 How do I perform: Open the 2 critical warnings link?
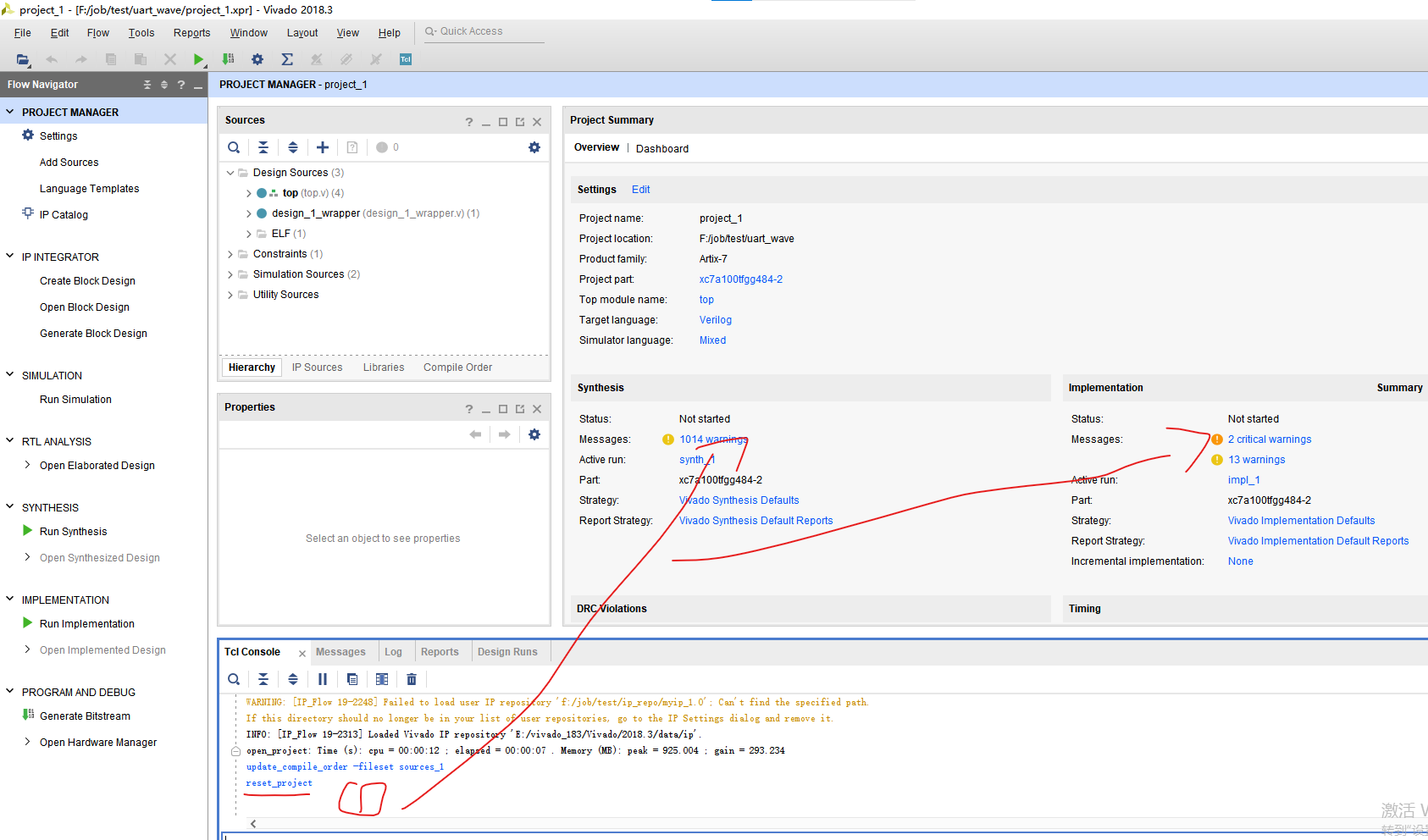pyautogui.click(x=1270, y=439)
